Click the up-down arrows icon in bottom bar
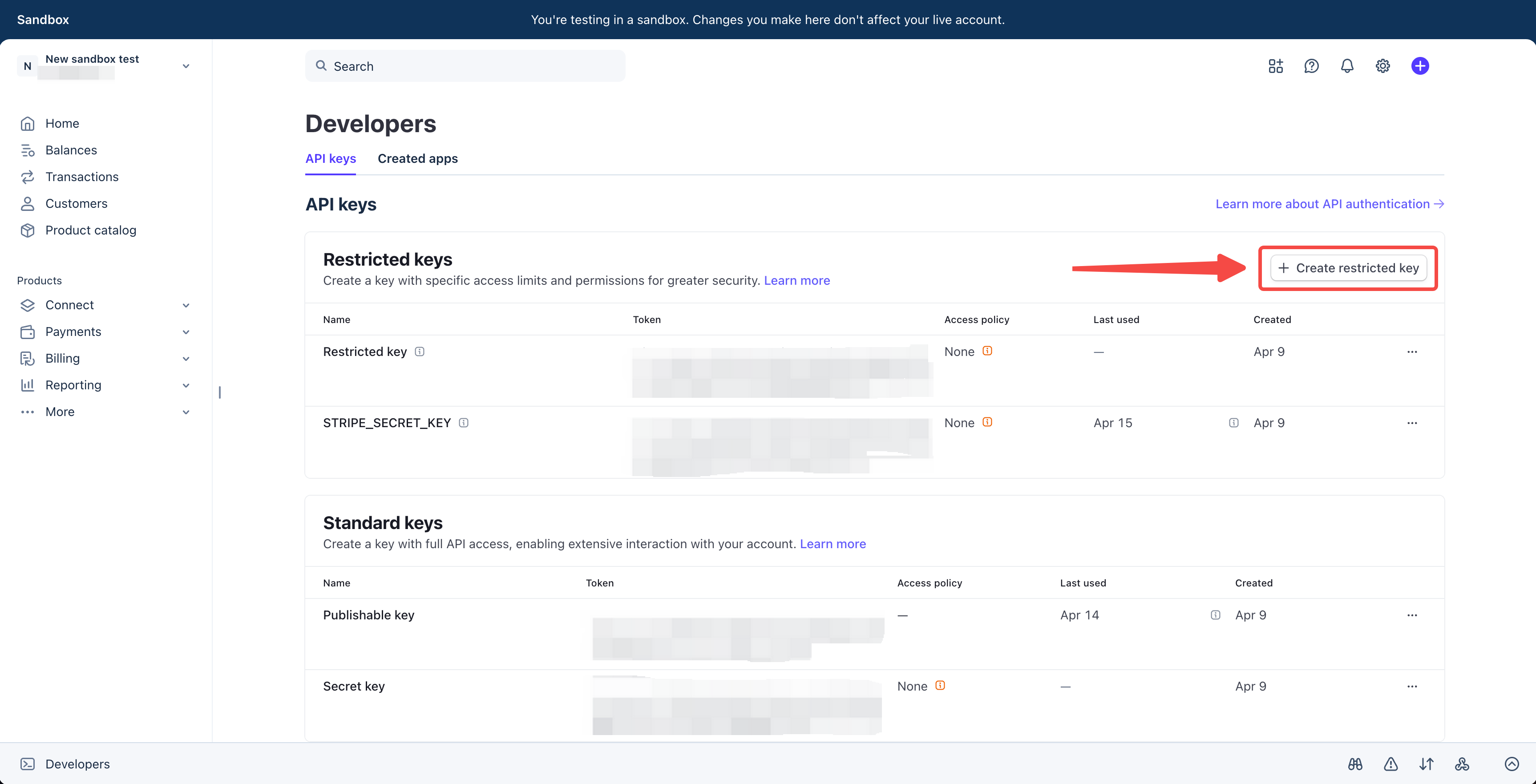 point(1426,764)
